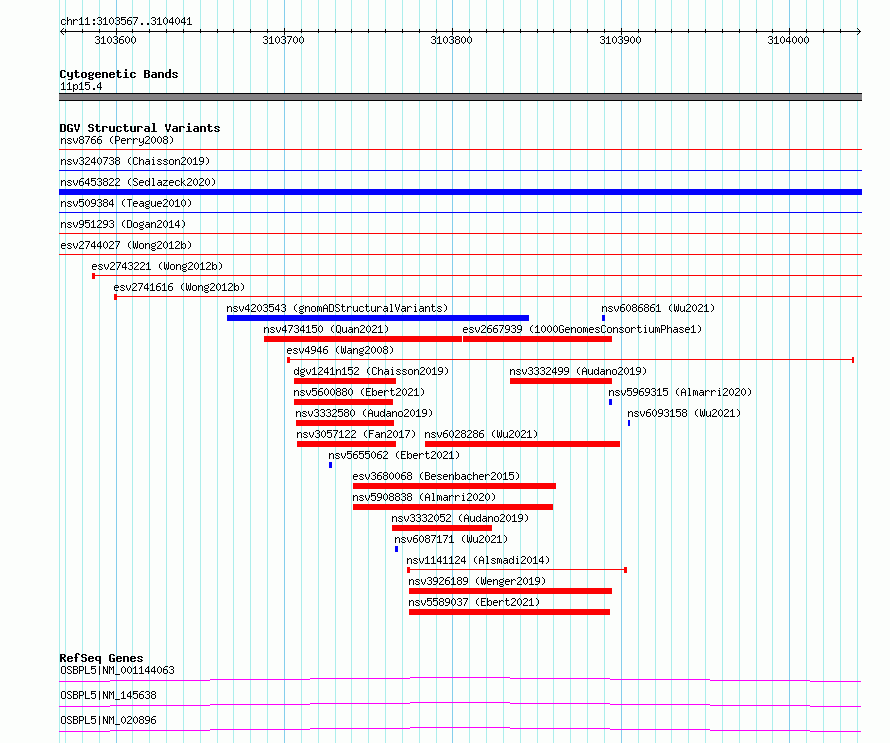This screenshot has height=743, width=890.
Task: Click the small blue nsv5969315 marker
Action: point(610,402)
